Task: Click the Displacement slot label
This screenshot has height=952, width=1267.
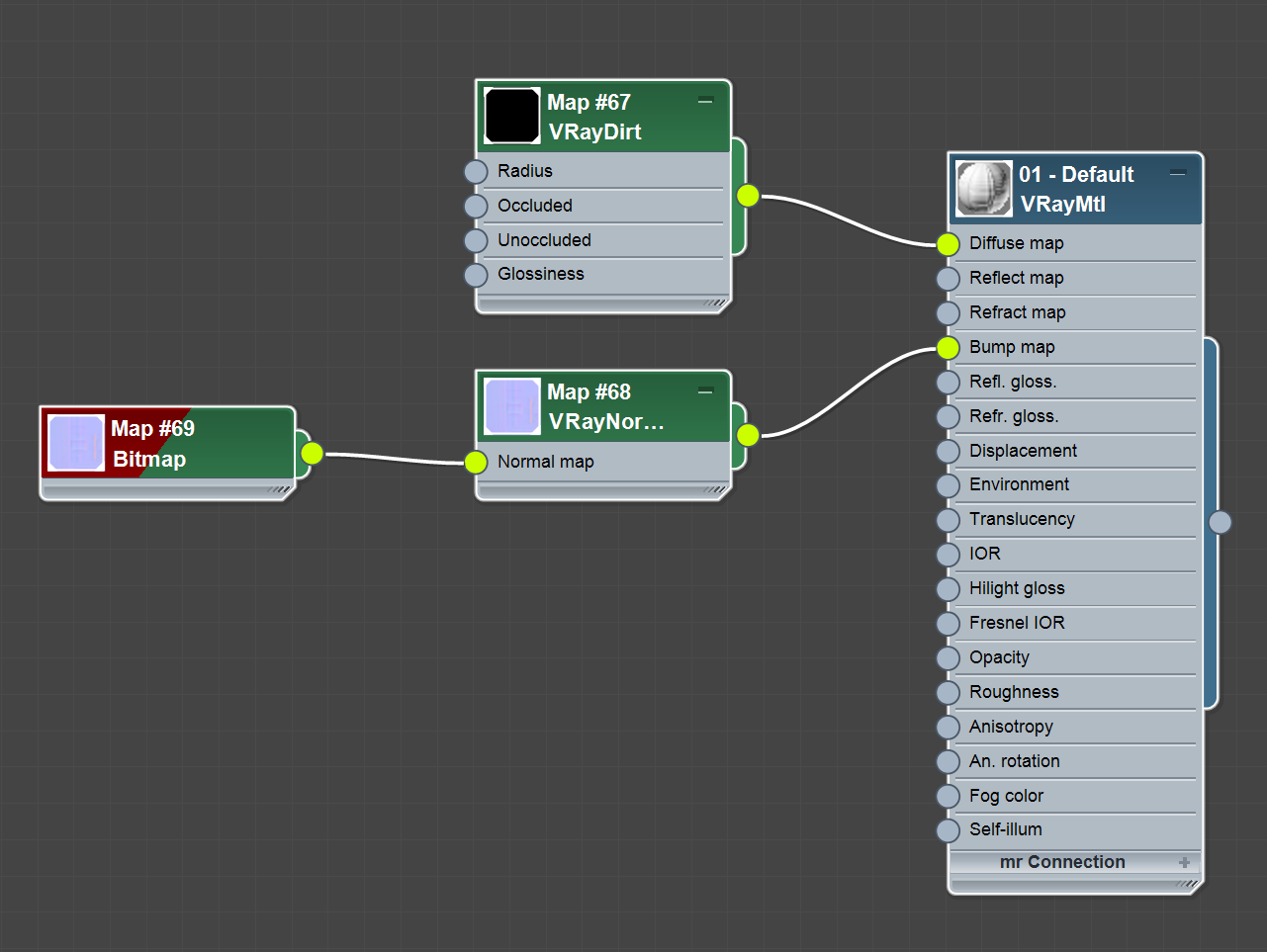Action: 1023,451
